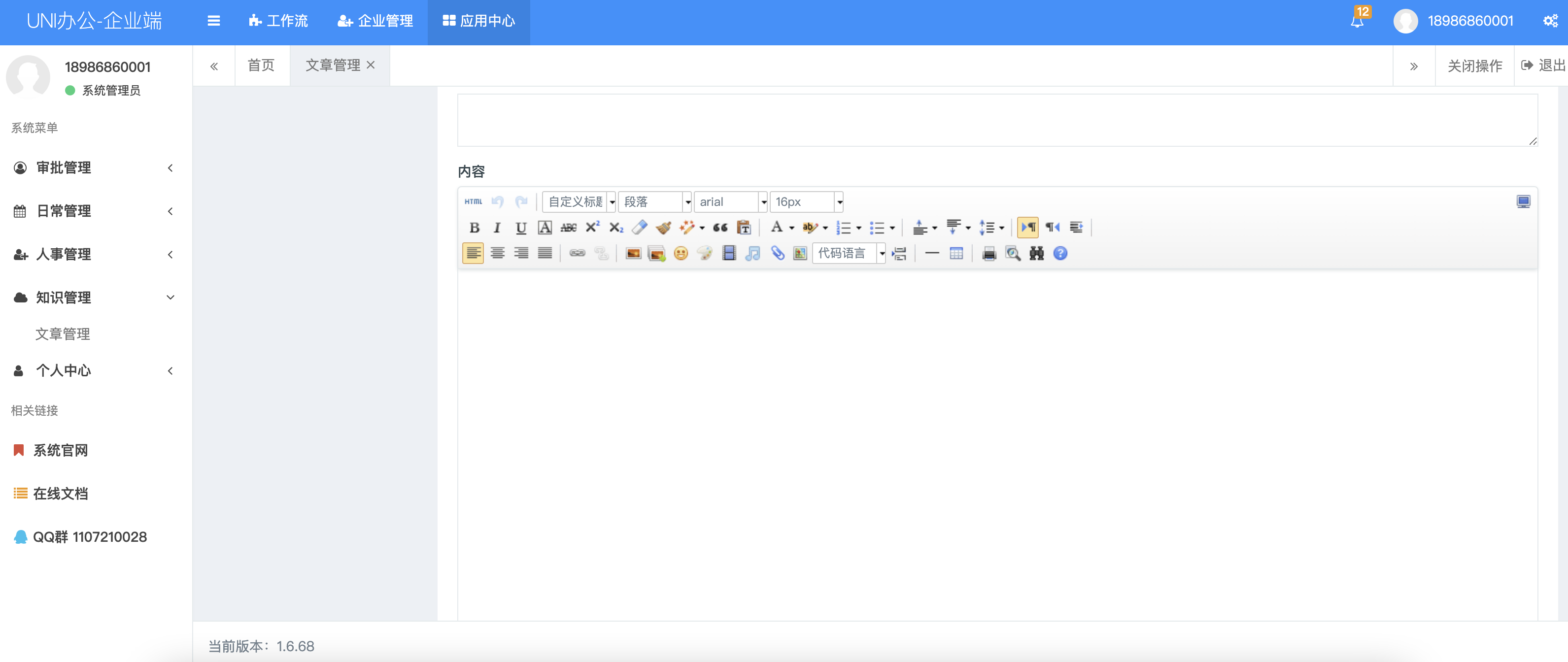Toggle left text alignment

pyautogui.click(x=473, y=254)
